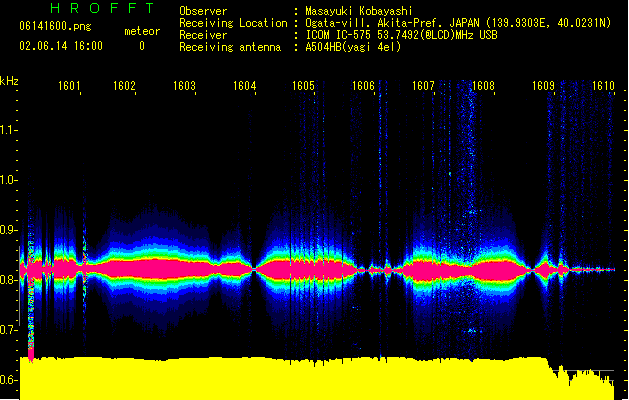
Task: Click the 1605 time marker
Action: point(303,85)
